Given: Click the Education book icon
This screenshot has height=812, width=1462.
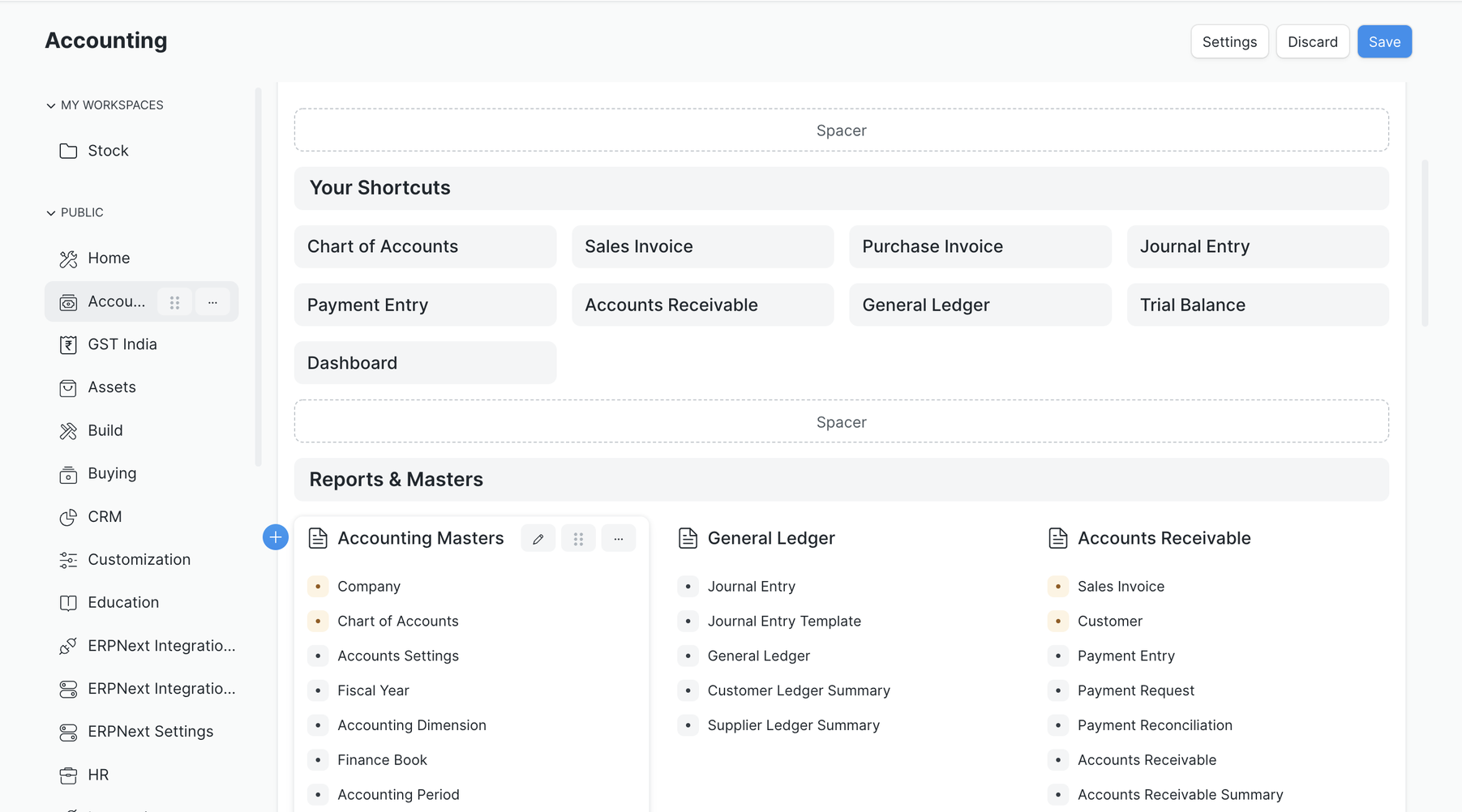Looking at the screenshot, I should (68, 603).
